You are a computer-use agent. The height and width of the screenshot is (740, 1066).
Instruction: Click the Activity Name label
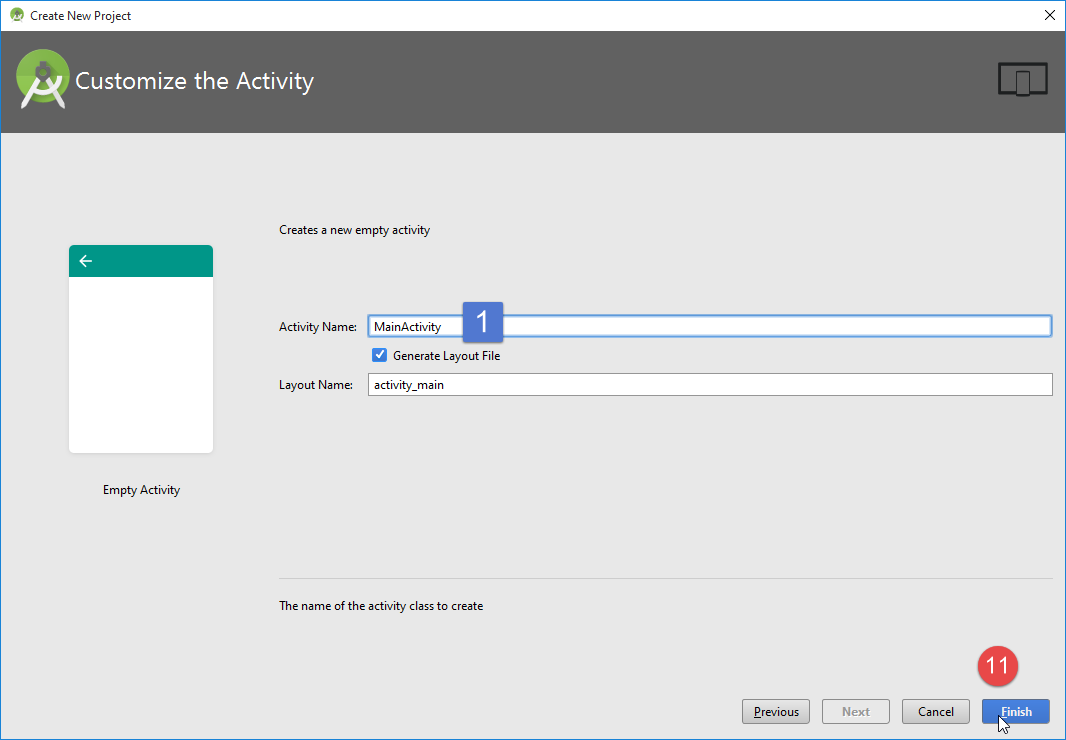[x=317, y=327]
